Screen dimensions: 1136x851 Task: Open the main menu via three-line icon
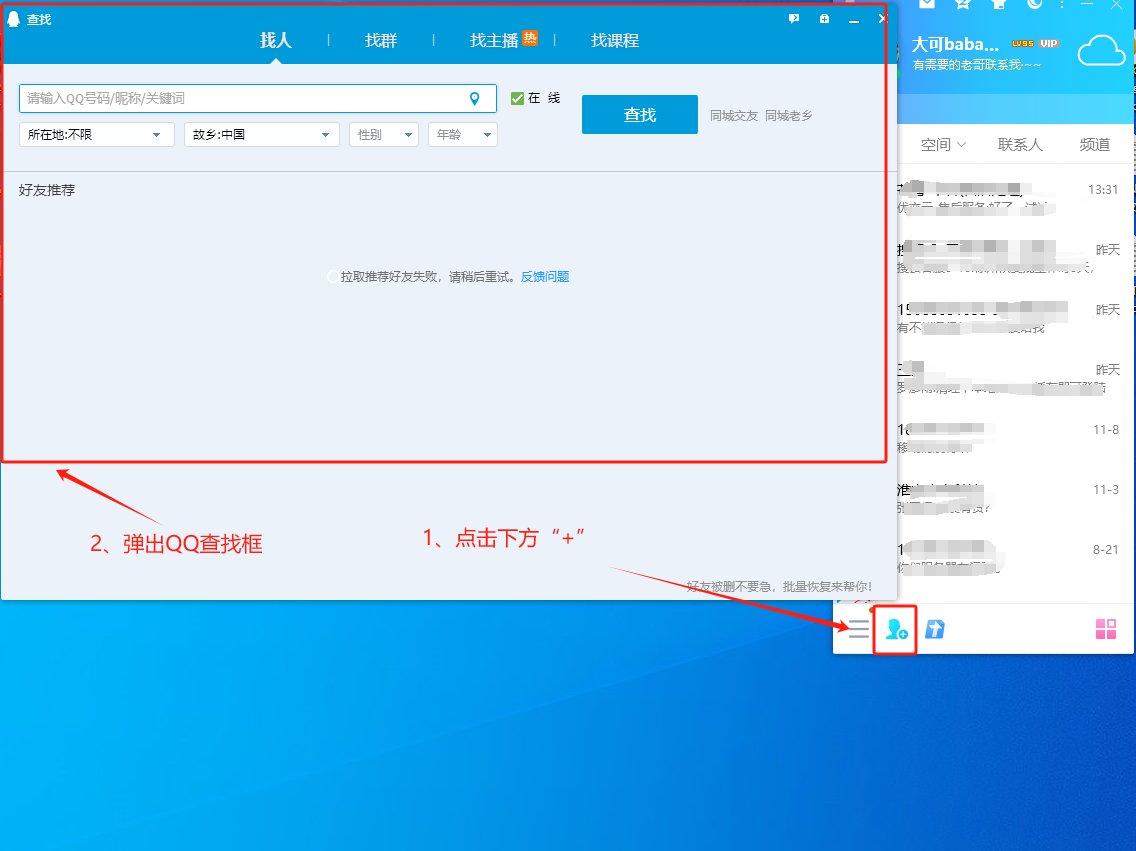click(857, 629)
